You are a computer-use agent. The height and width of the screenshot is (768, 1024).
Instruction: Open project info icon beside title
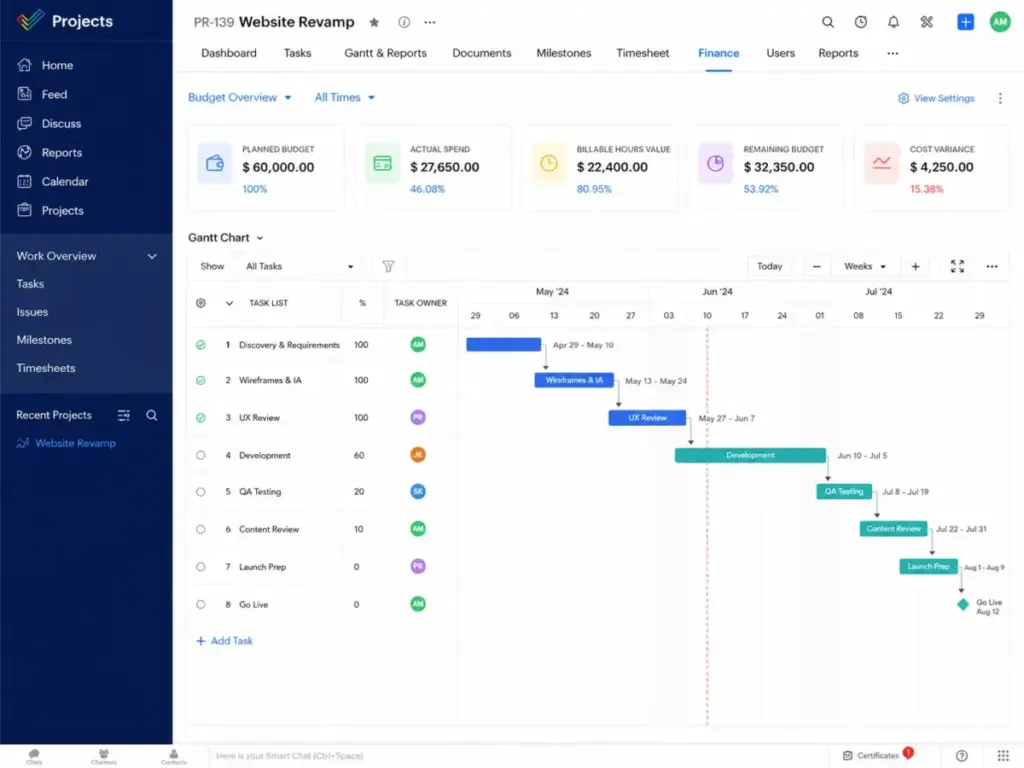point(404,22)
